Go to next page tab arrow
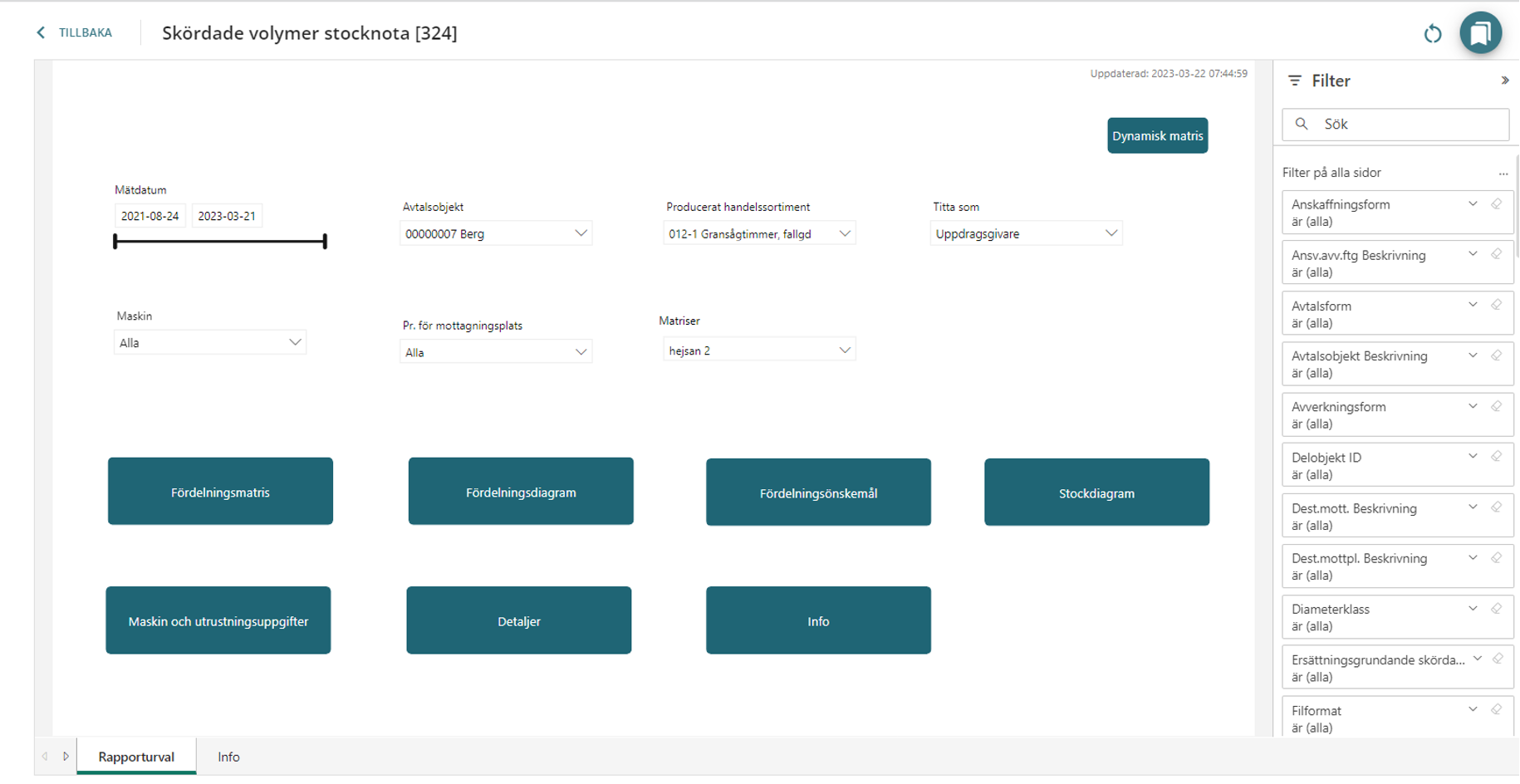The image size is (1520, 784). 66,757
